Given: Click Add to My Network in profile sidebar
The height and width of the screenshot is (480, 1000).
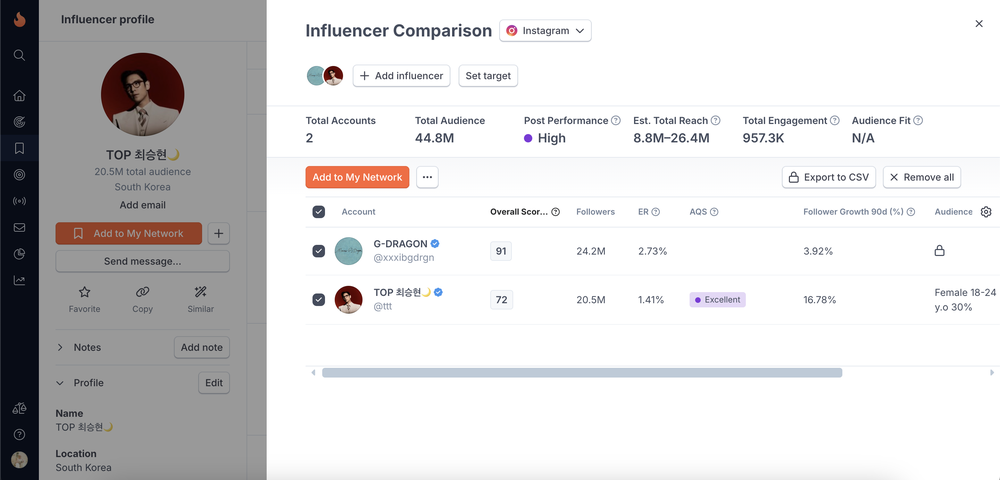Looking at the screenshot, I should (x=129, y=233).
